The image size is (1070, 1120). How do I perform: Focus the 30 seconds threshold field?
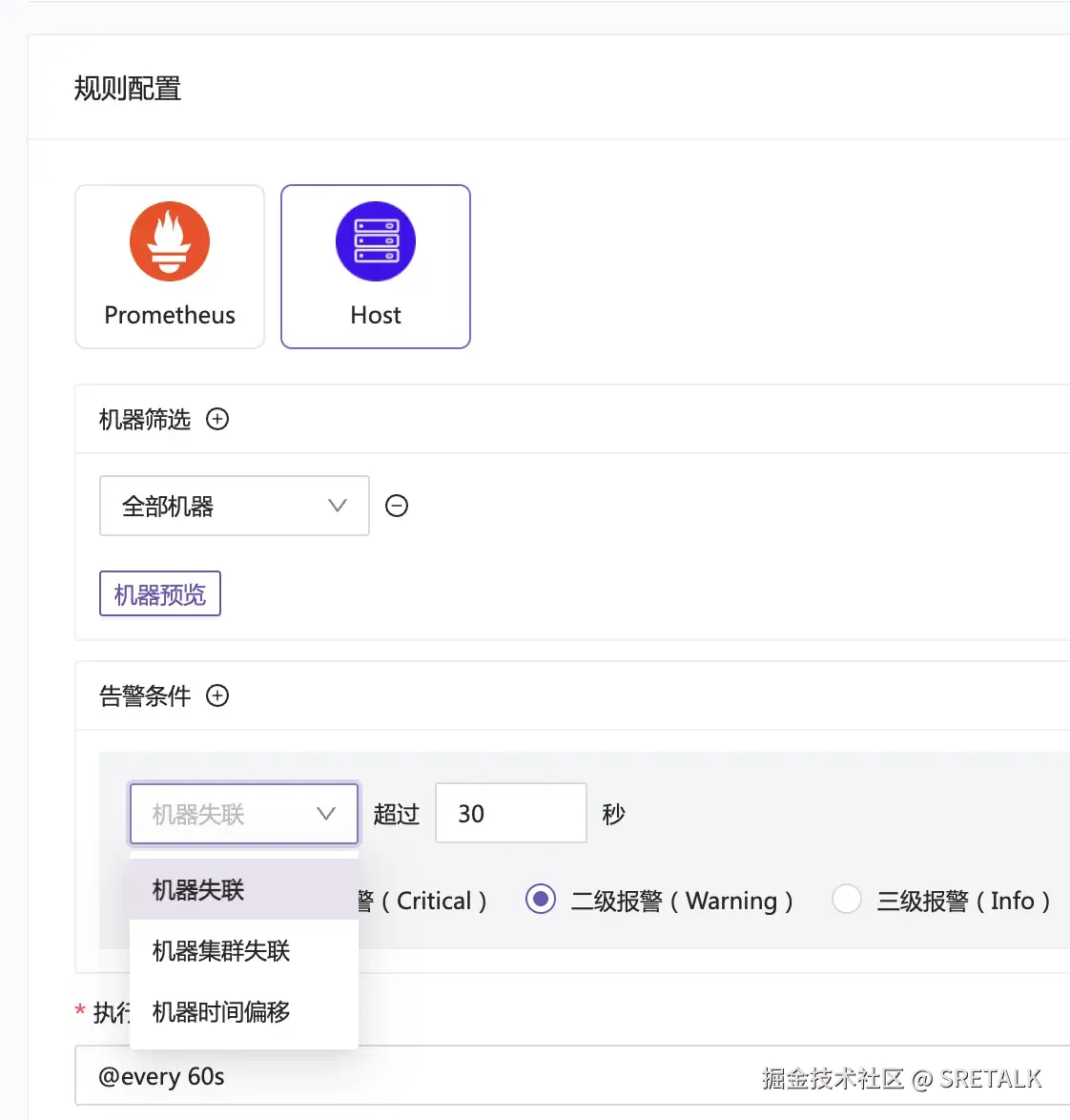pos(511,814)
